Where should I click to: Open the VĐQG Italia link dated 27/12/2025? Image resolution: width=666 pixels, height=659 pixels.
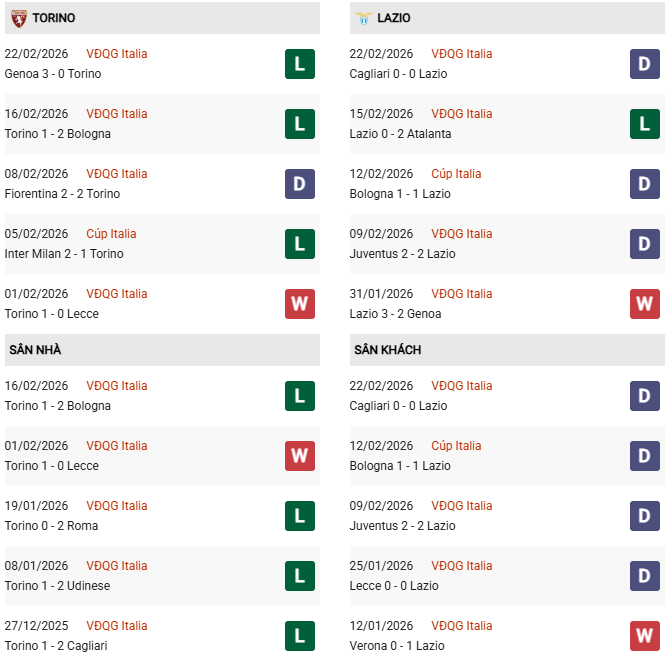tap(116, 626)
